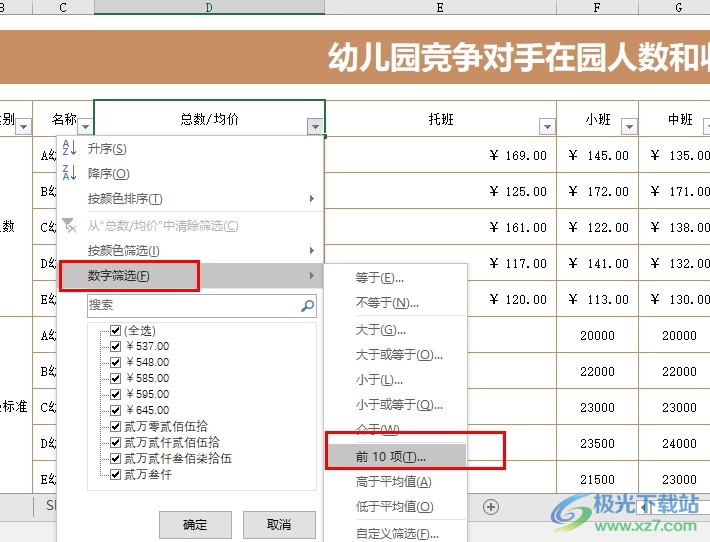
Task: Choose 低于平均值(O) filter option
Action: pos(394,506)
